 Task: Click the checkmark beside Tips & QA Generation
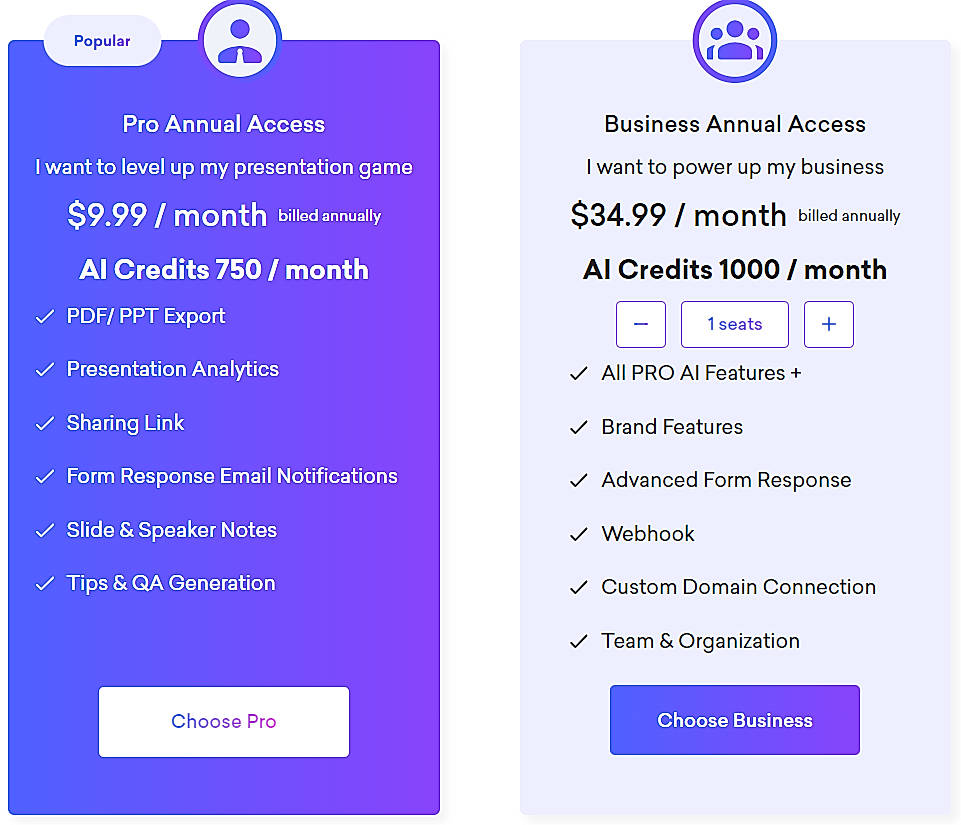point(44,582)
